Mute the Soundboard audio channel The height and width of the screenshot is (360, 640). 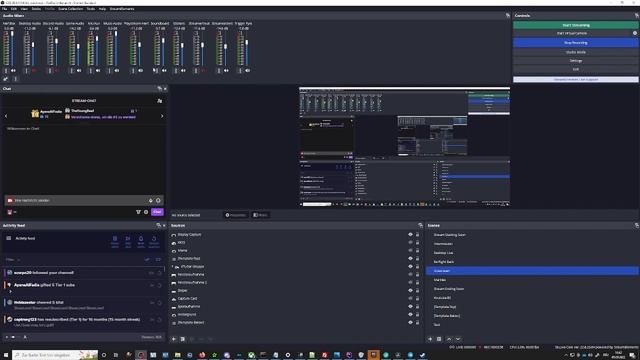[164, 71]
